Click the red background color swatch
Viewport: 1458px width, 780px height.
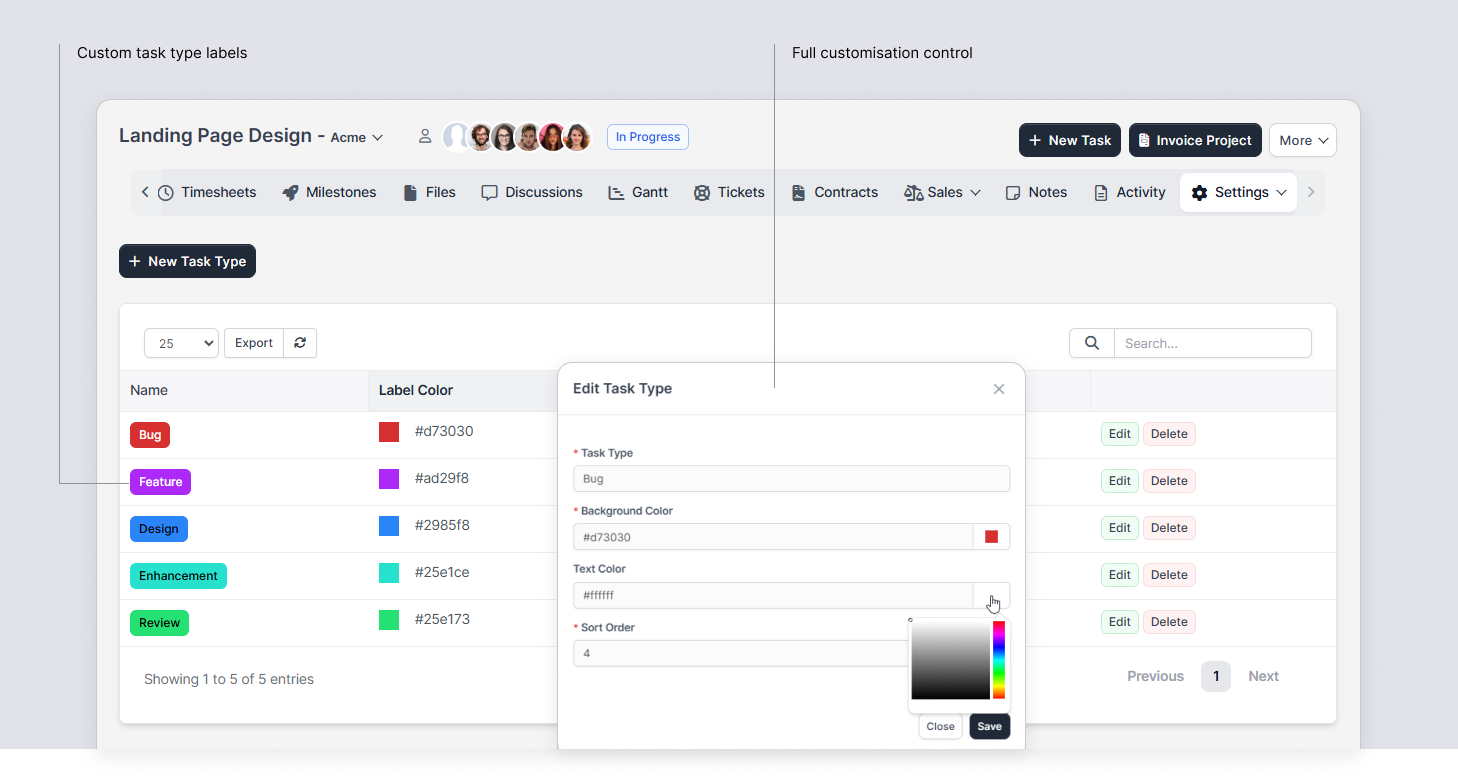991,537
